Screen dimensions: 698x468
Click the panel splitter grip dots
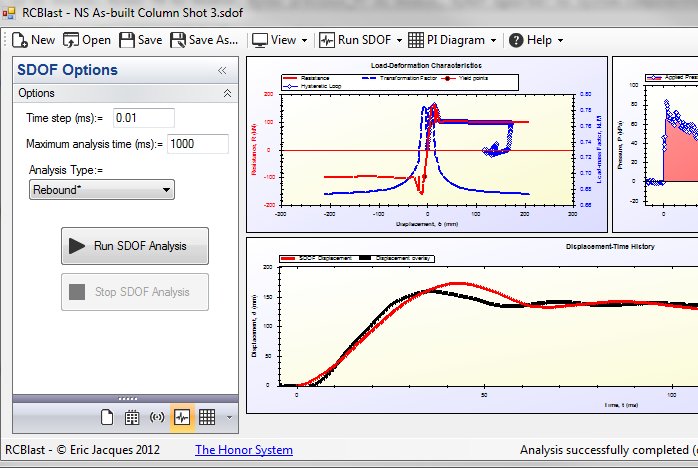click(x=127, y=399)
